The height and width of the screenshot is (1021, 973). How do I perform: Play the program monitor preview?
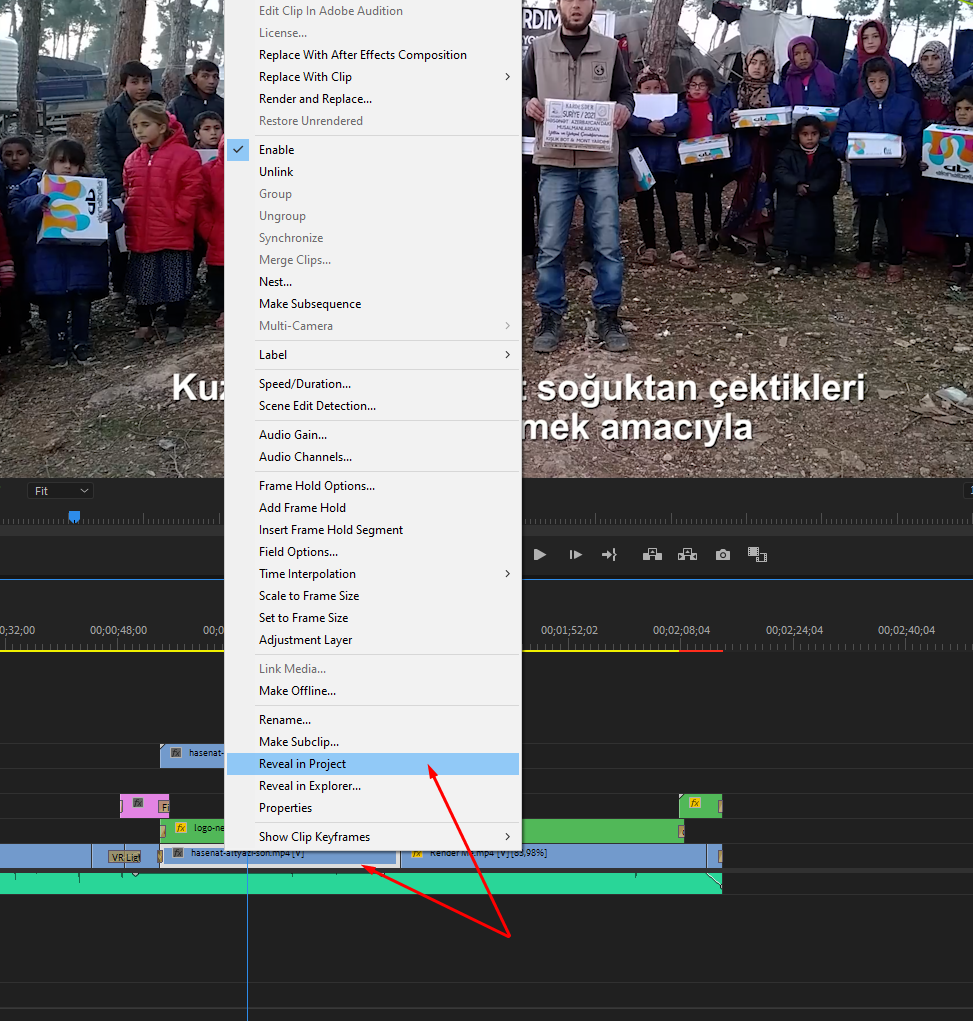point(539,555)
